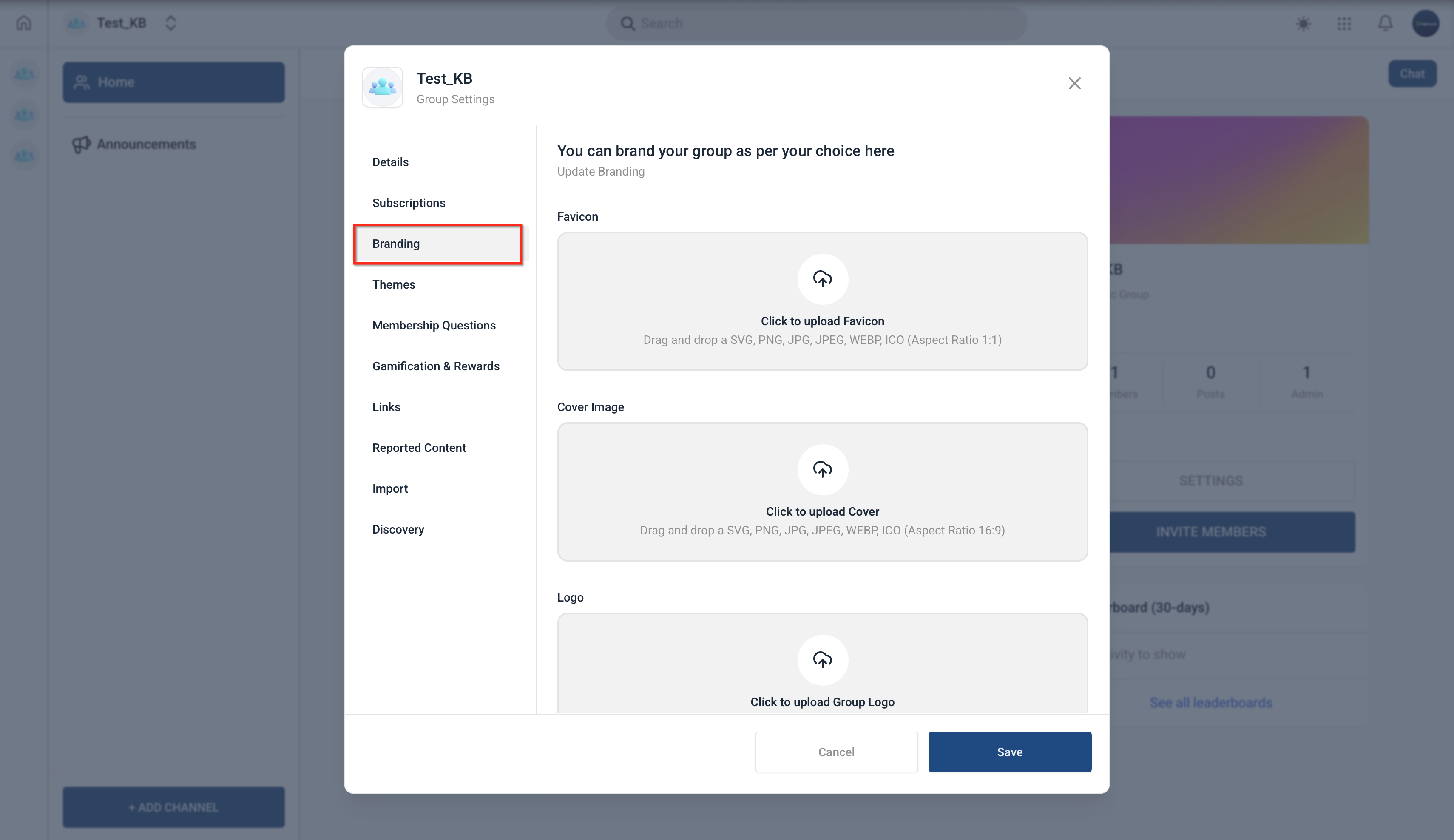
Task: Open the Links settings section
Action: pos(441,407)
